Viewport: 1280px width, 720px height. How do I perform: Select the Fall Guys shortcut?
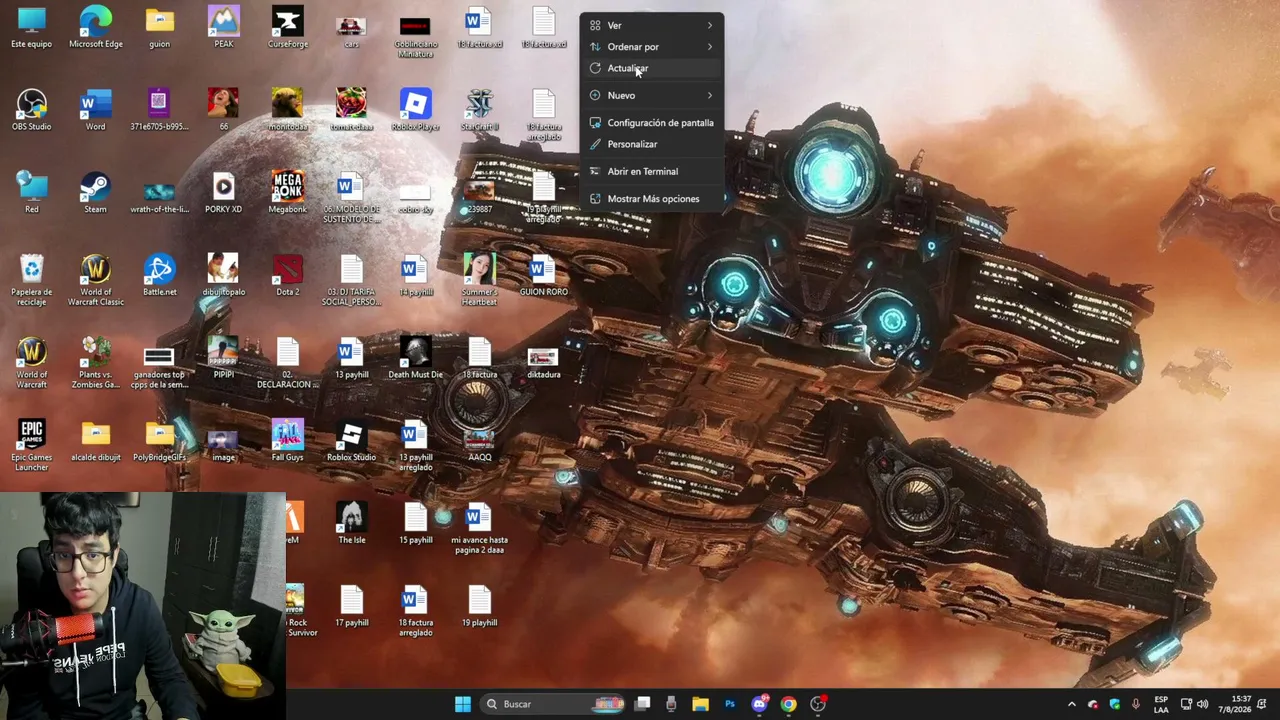click(288, 441)
